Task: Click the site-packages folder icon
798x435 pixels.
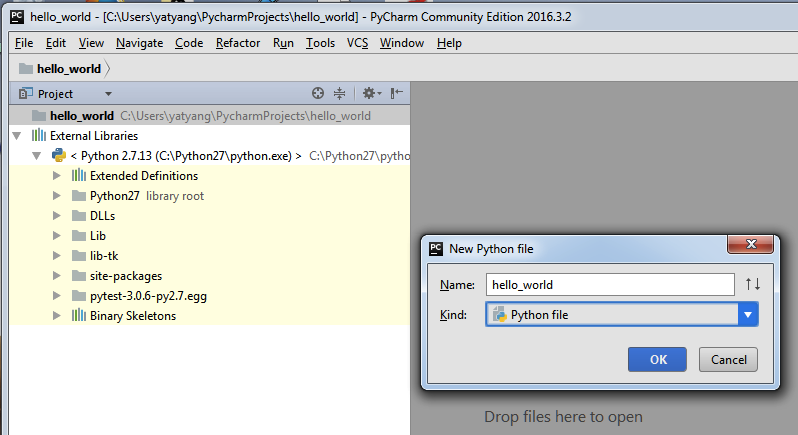Action: click(x=78, y=275)
